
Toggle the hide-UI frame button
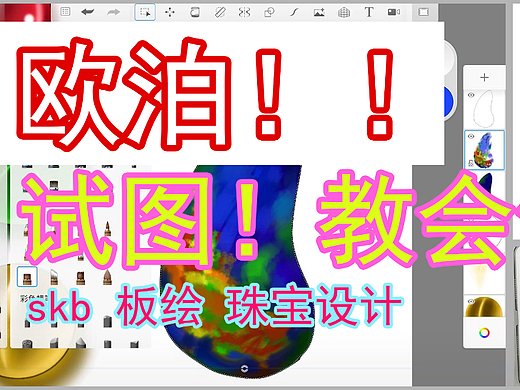[x=423, y=12]
